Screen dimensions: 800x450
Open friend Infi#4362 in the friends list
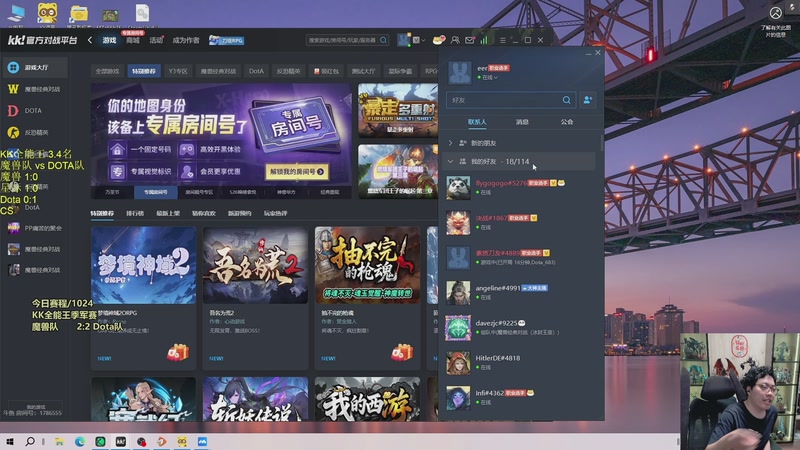[x=518, y=397]
